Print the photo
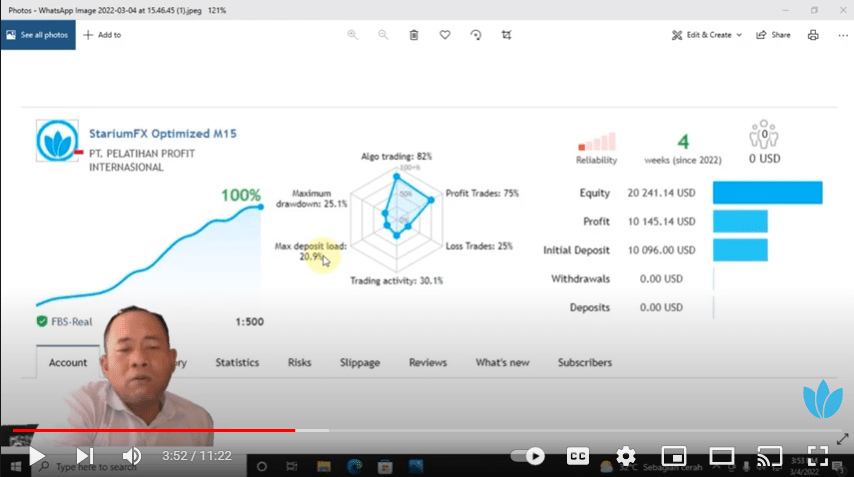 click(x=813, y=35)
